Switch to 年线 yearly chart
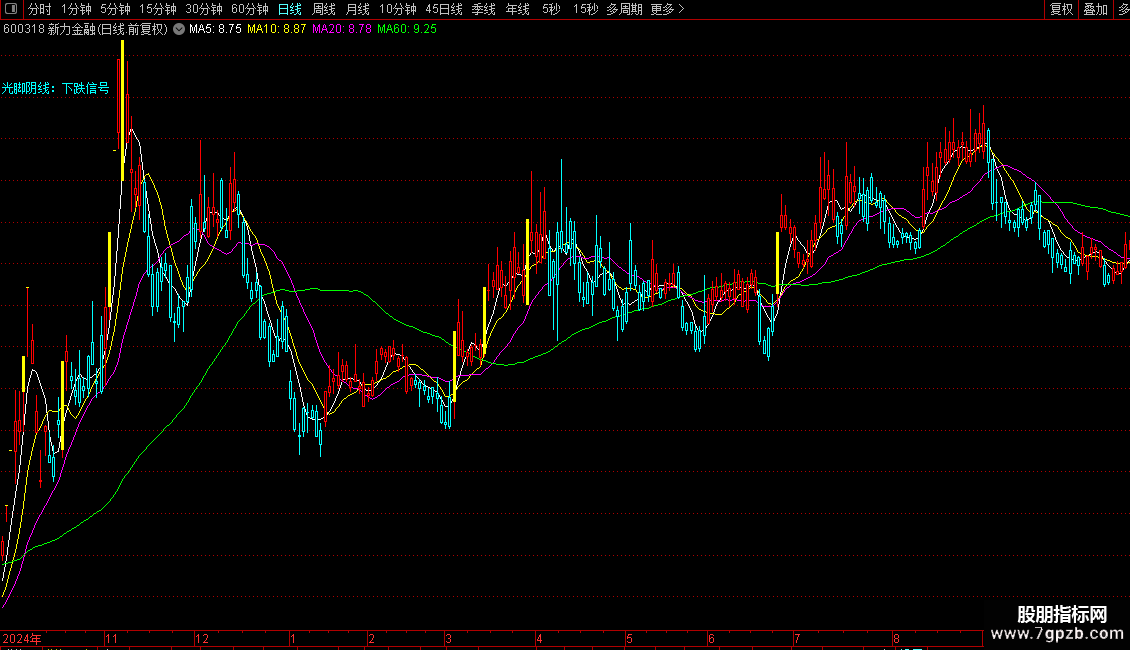The width and height of the screenshot is (1130, 650). coord(517,9)
